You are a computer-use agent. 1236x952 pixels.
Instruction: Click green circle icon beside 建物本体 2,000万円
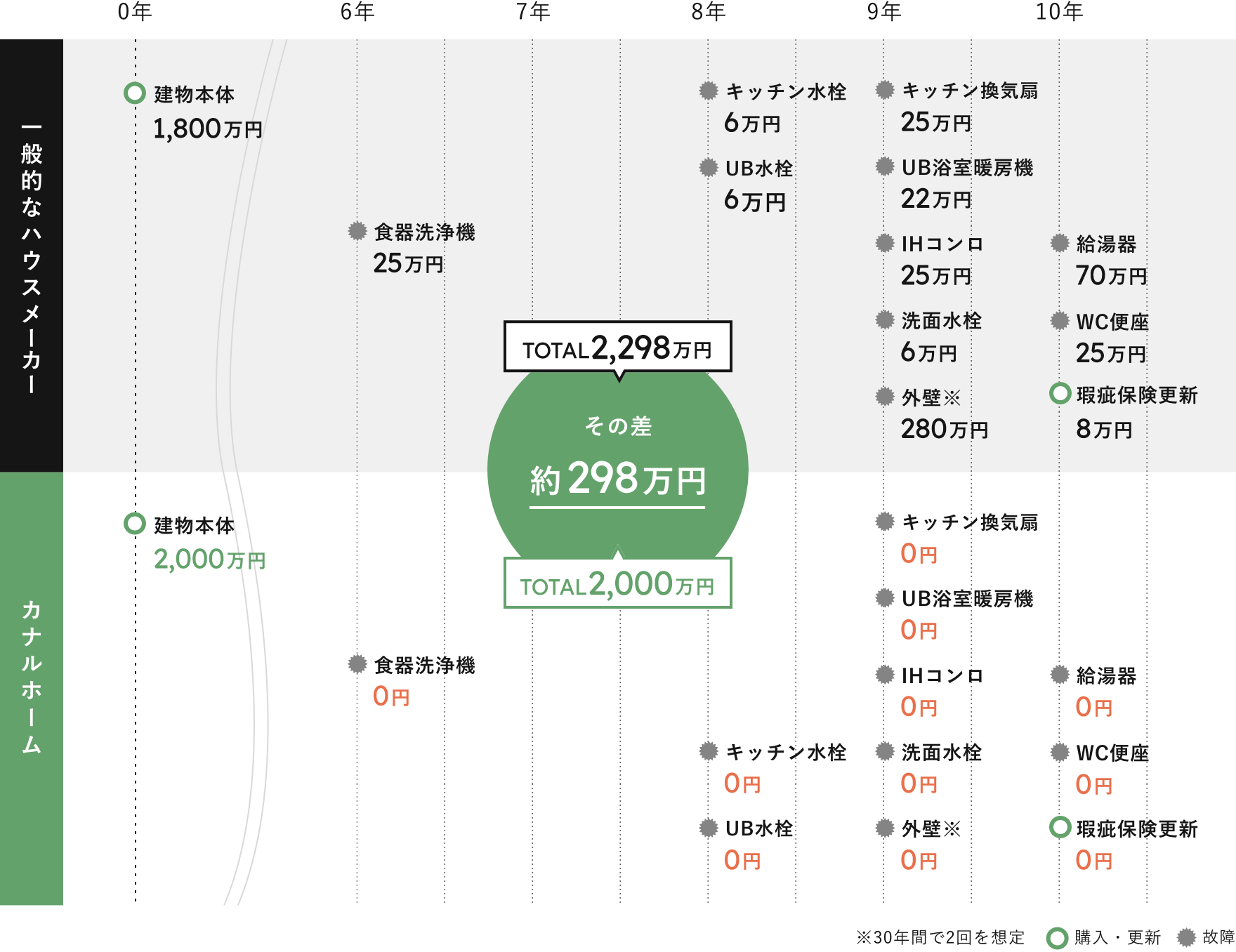(x=135, y=524)
